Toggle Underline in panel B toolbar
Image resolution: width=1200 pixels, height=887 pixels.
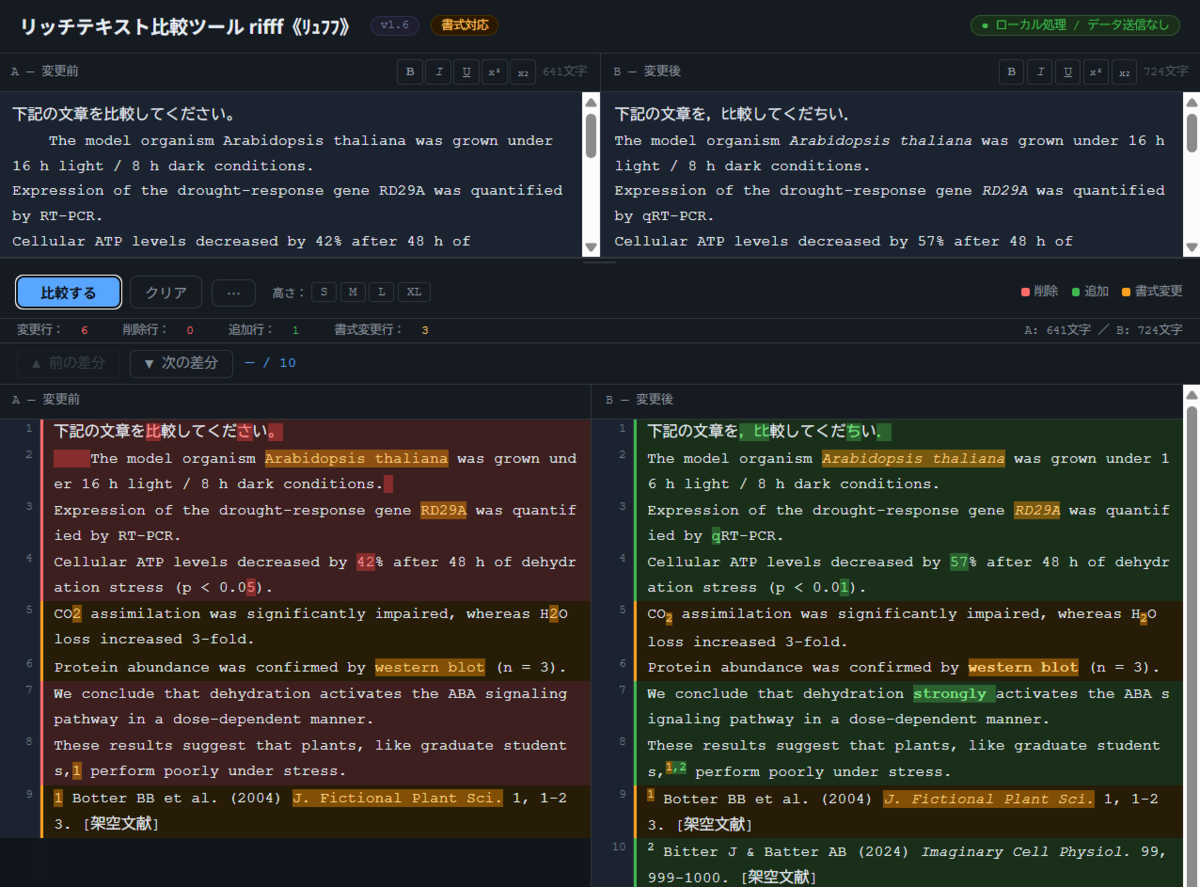(1068, 72)
